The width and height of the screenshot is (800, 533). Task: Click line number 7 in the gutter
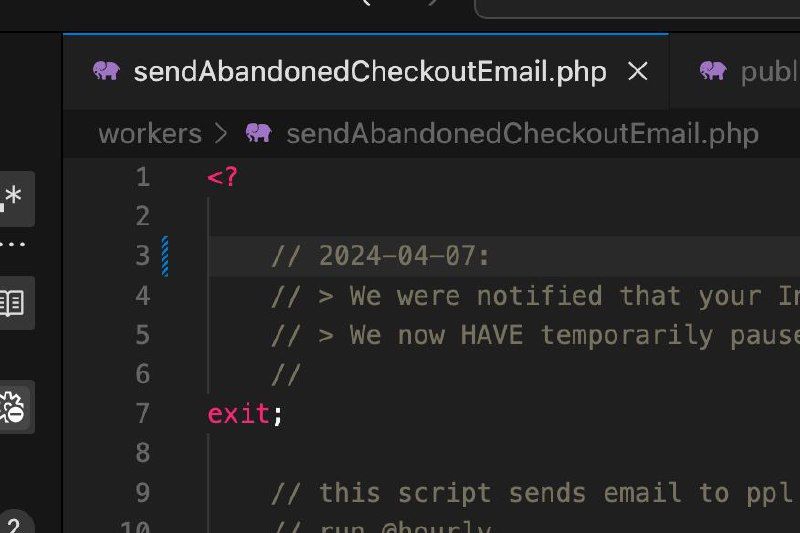(143, 413)
